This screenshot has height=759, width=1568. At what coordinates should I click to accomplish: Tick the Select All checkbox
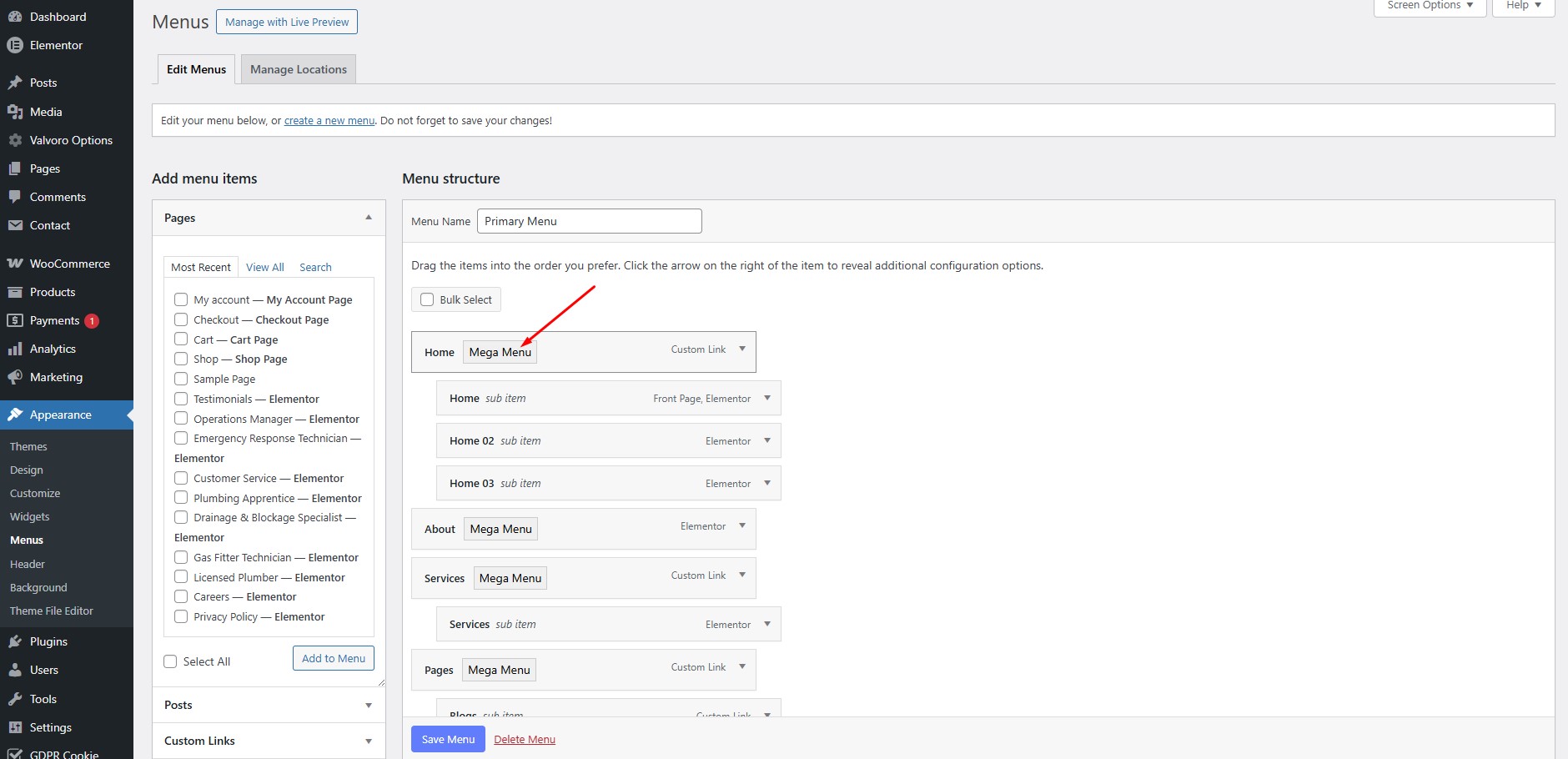(171, 661)
